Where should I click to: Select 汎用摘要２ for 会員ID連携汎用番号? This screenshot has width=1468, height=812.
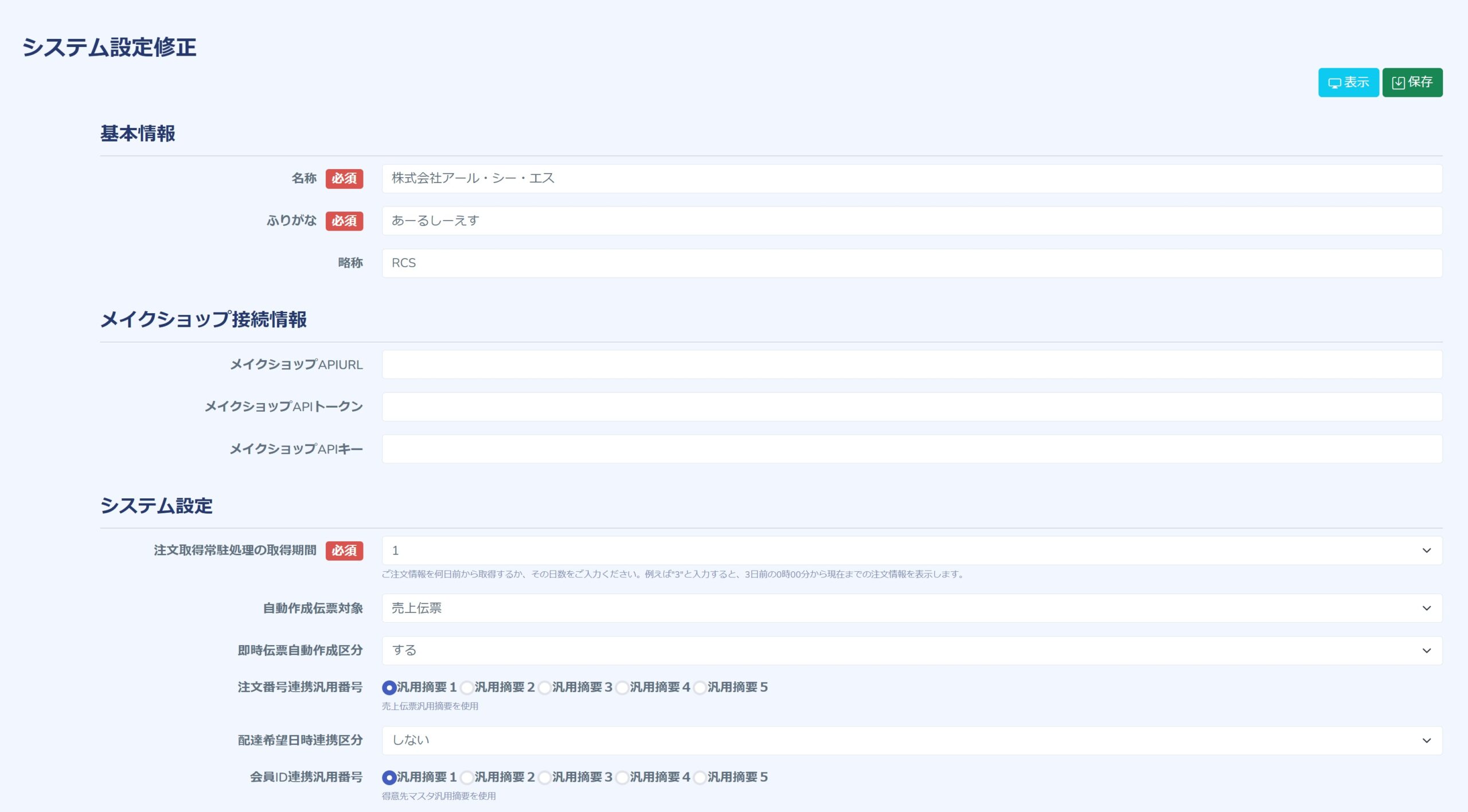[467, 778]
